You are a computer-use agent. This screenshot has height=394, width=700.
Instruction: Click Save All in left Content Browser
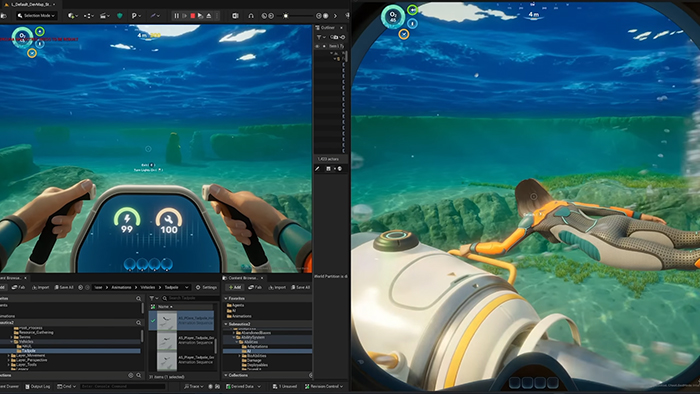[63, 287]
